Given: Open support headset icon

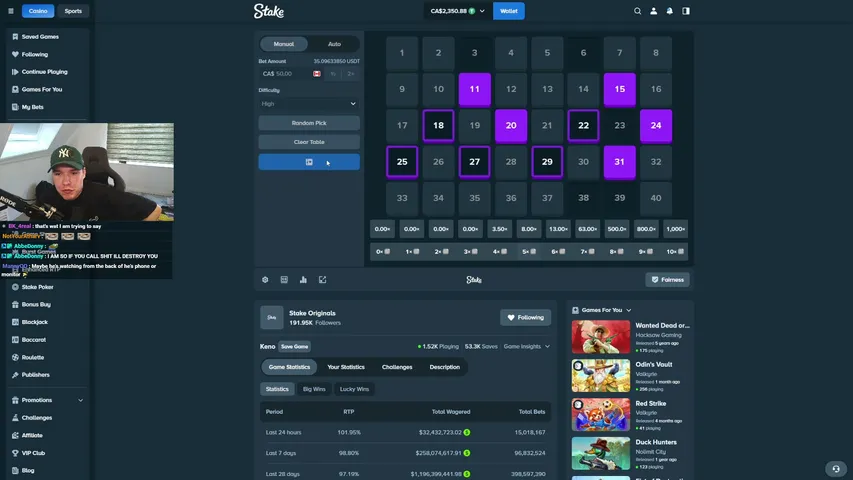Looking at the screenshot, I should 836,469.
